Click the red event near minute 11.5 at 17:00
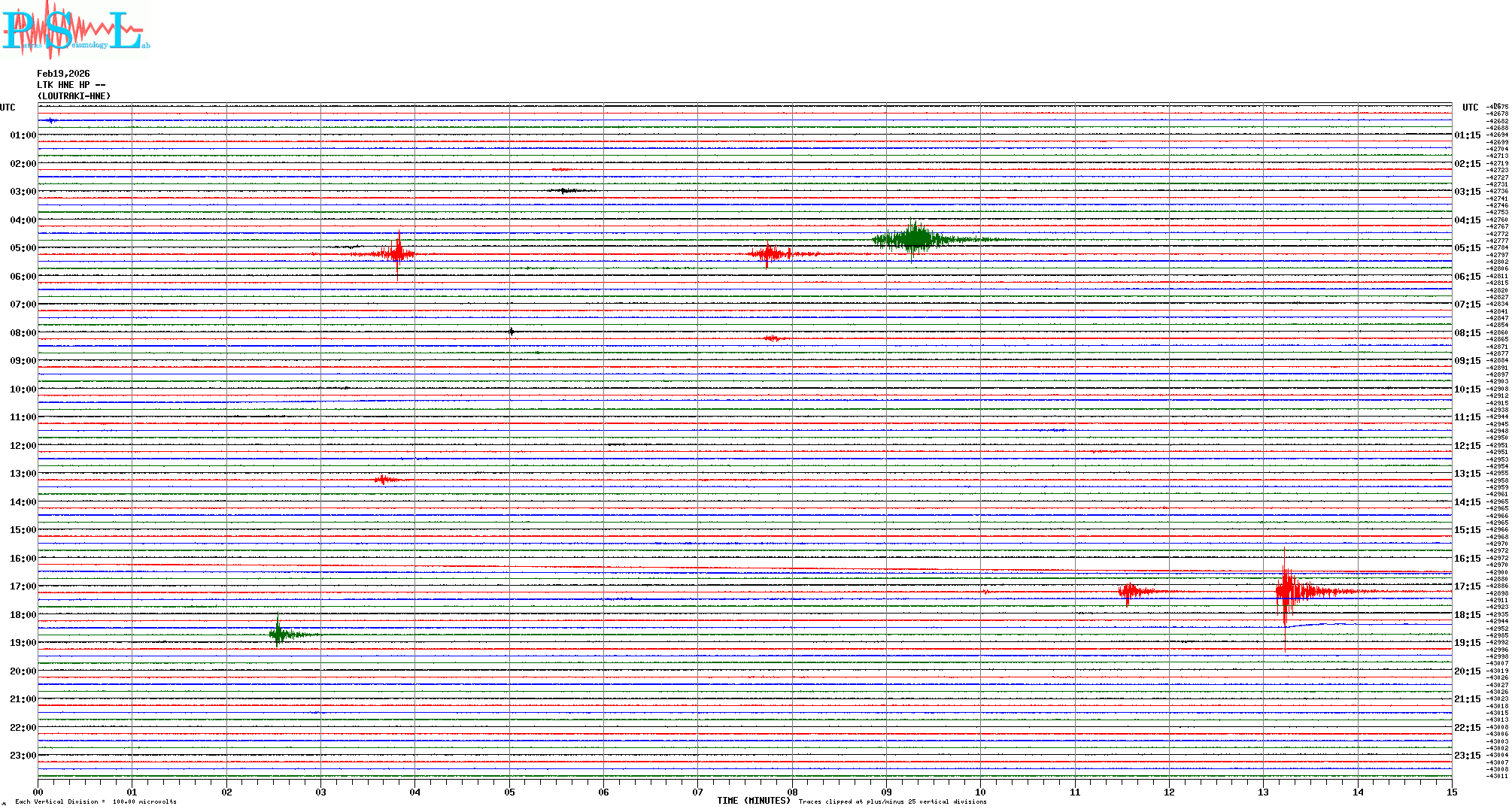Image resolution: width=1512 pixels, height=812 pixels. pos(1128,592)
